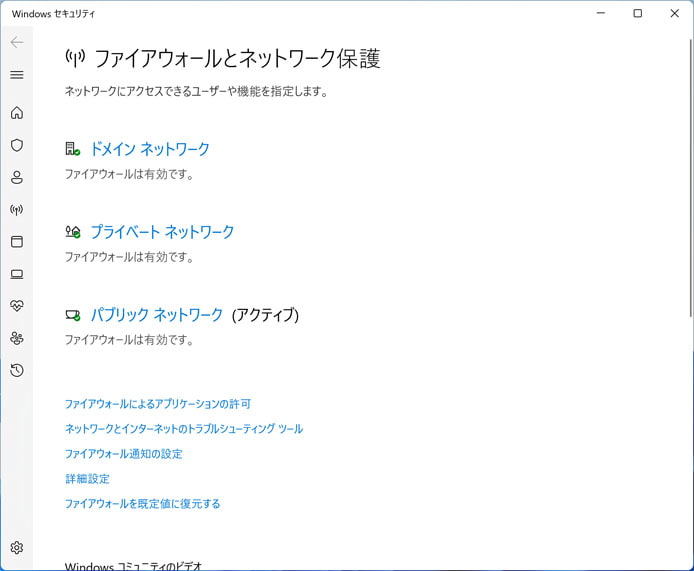
Task: Click firewall status text under プライベート ネットワーク
Action: tap(129, 257)
